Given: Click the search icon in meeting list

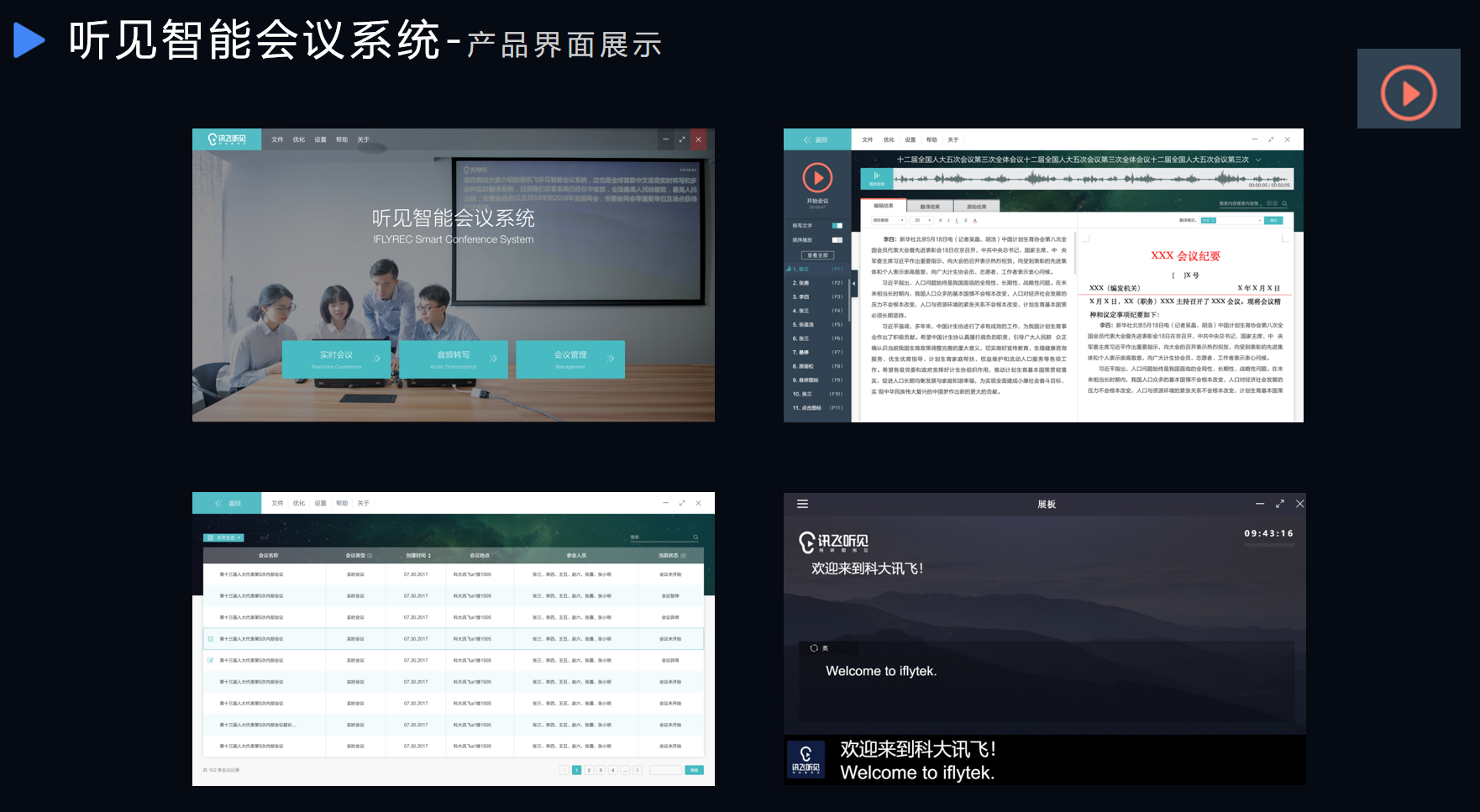Looking at the screenshot, I should coord(695,537).
